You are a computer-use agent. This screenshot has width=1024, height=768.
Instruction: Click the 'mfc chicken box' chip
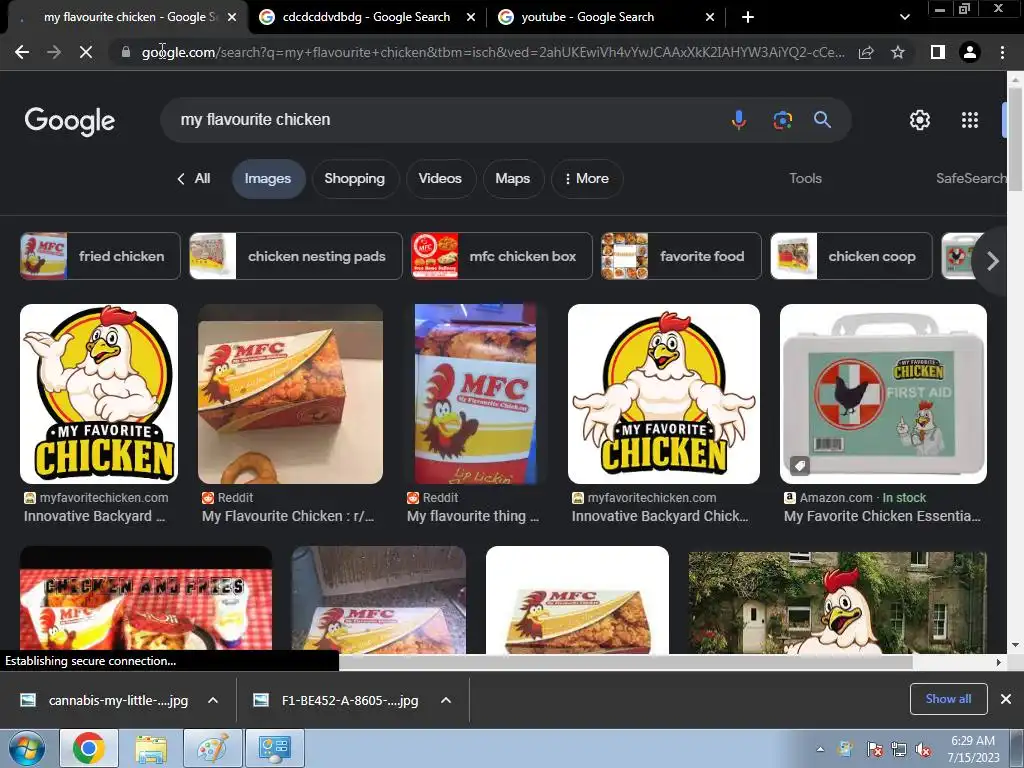coord(502,256)
